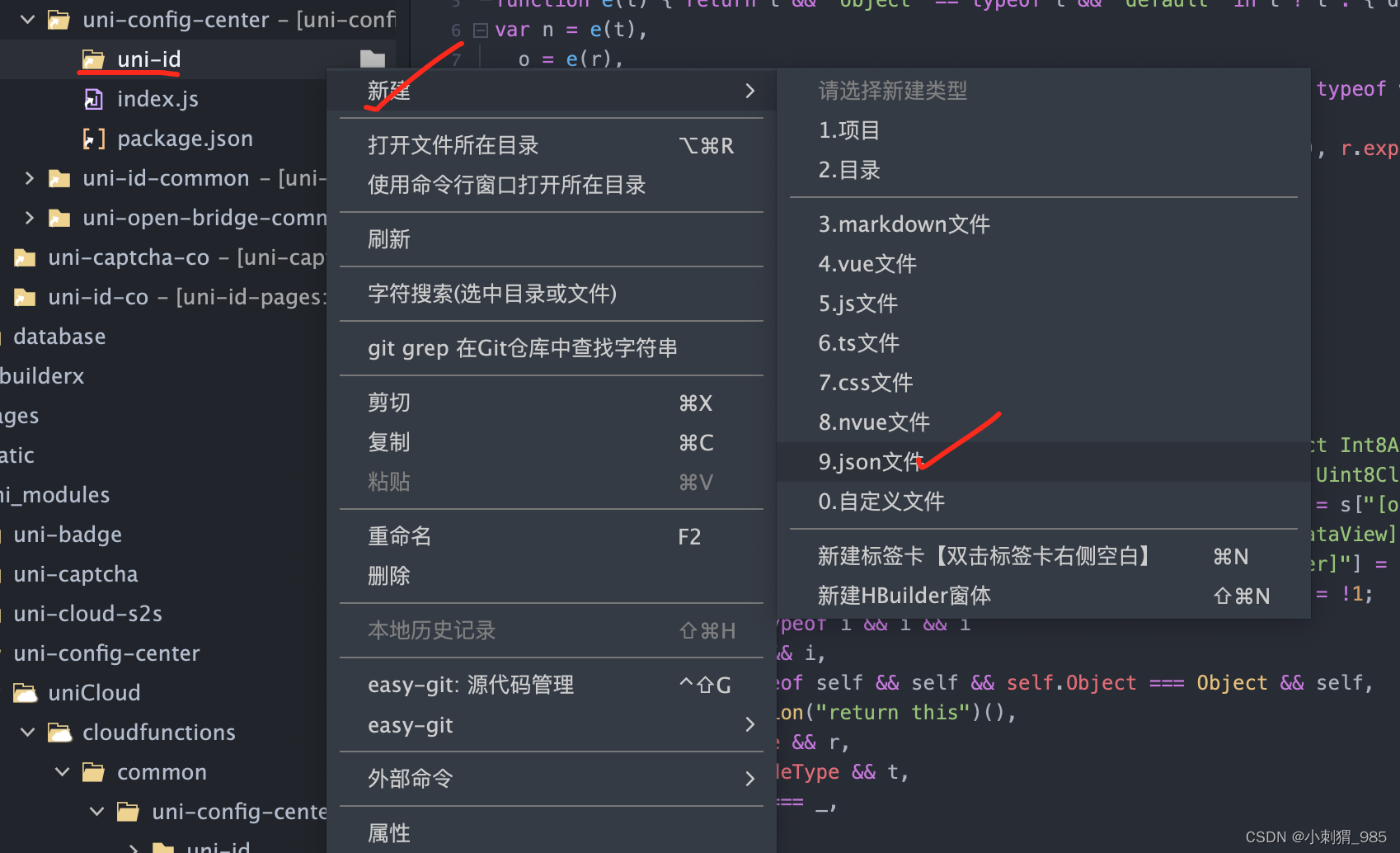Viewport: 1400px width, 853px height.
Task: Click line number 6 in editor gutter
Action: (x=456, y=31)
